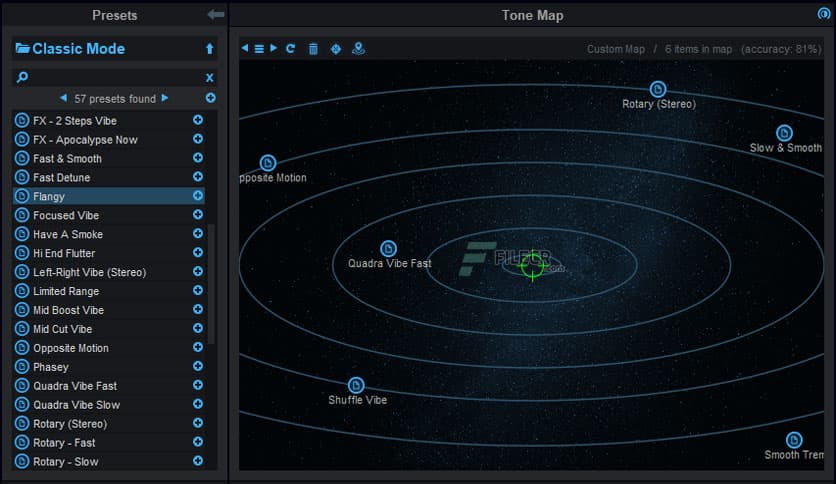Add Have A Smoke to map
The image size is (836, 484).
tap(198, 233)
